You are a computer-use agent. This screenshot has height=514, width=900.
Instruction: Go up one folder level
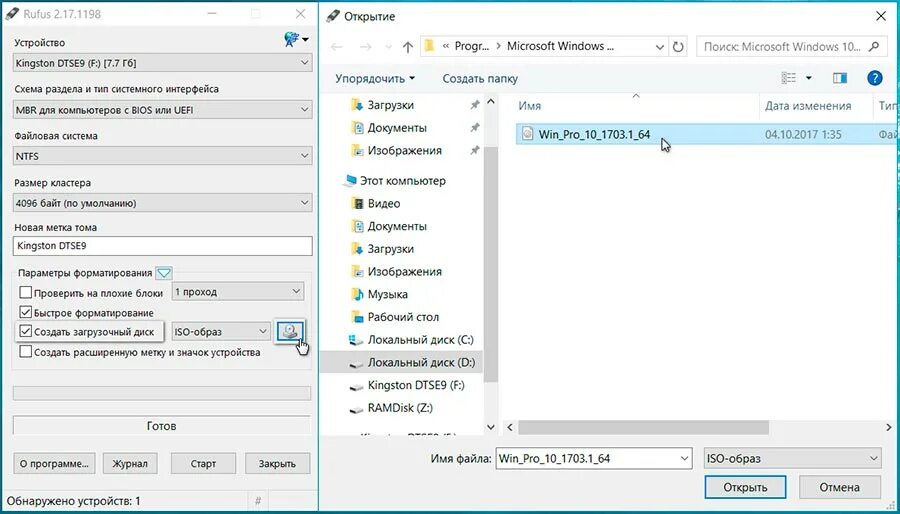point(408,47)
